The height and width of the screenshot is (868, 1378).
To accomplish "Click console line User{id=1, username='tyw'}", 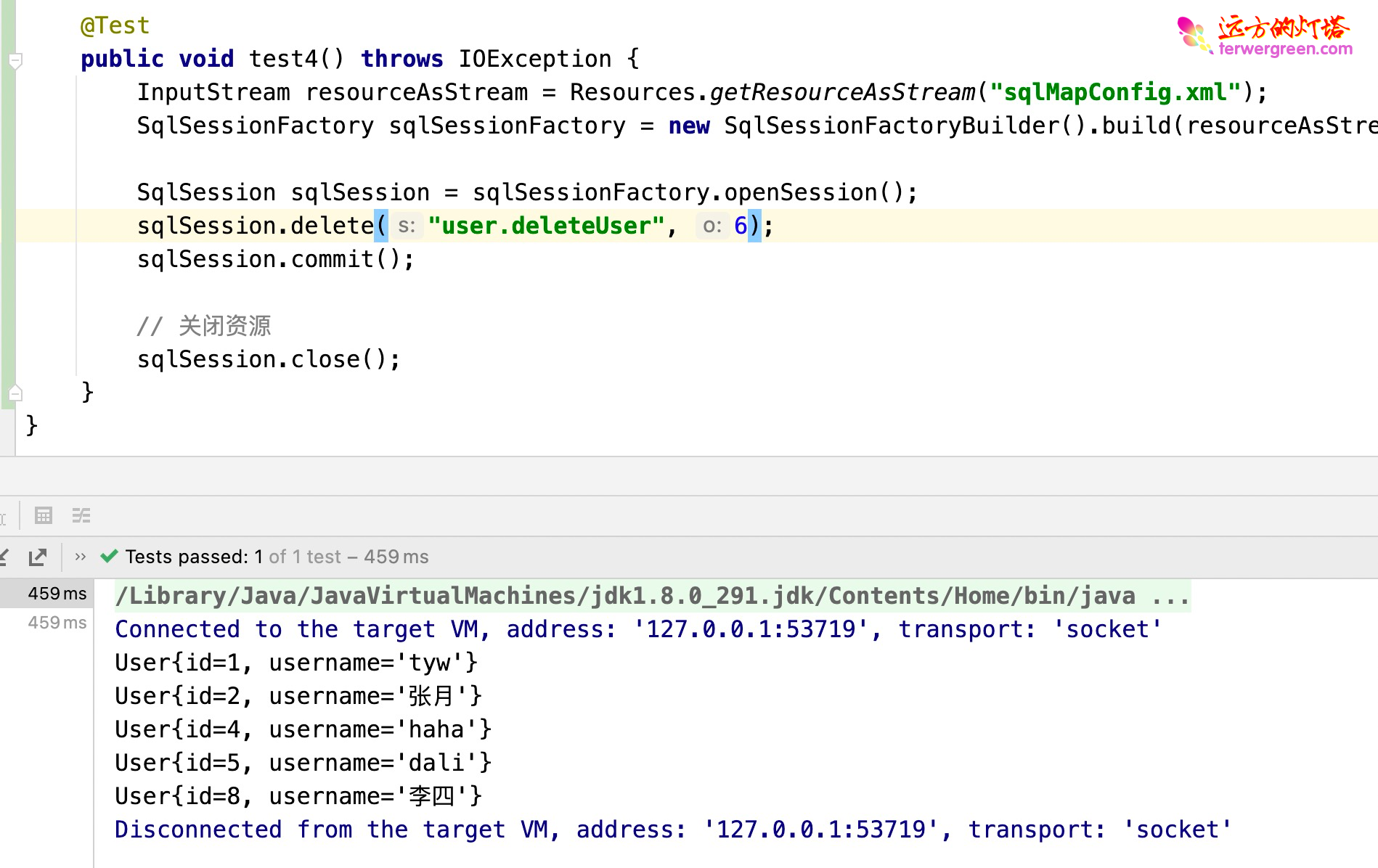I will (x=296, y=663).
